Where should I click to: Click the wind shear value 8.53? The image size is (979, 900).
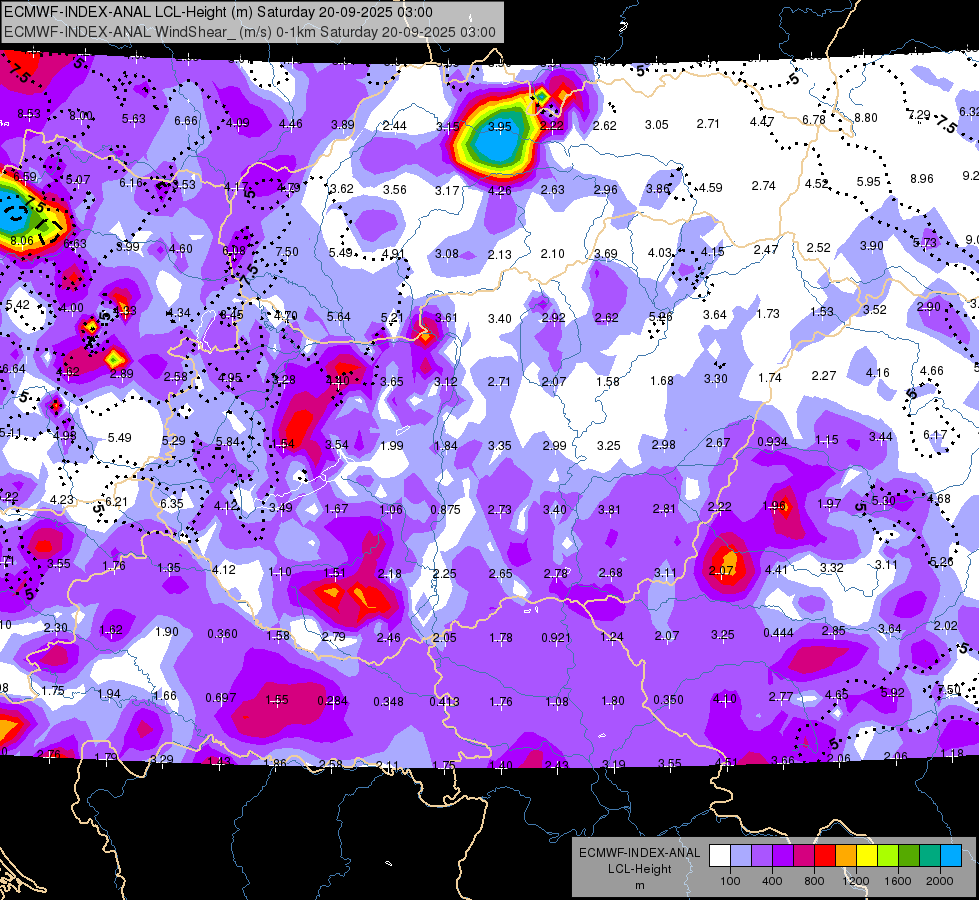29,114
